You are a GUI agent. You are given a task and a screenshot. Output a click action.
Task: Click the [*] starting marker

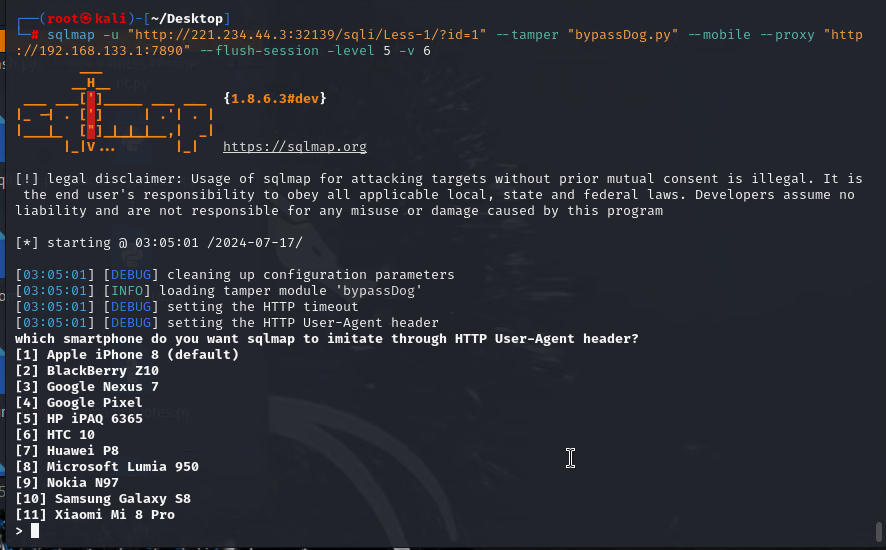[x=27, y=243]
